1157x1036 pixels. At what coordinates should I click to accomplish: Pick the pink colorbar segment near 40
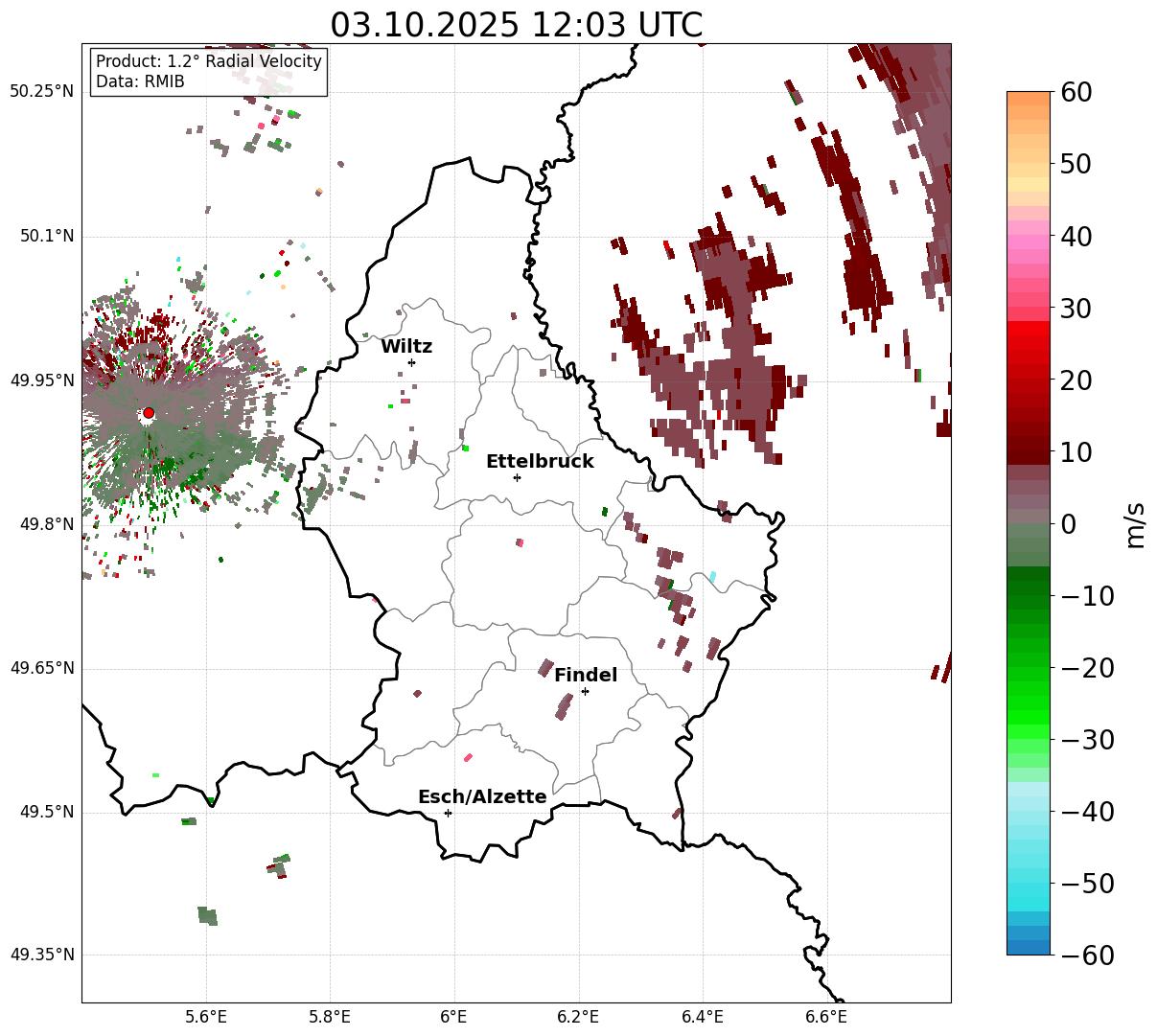point(1029,236)
